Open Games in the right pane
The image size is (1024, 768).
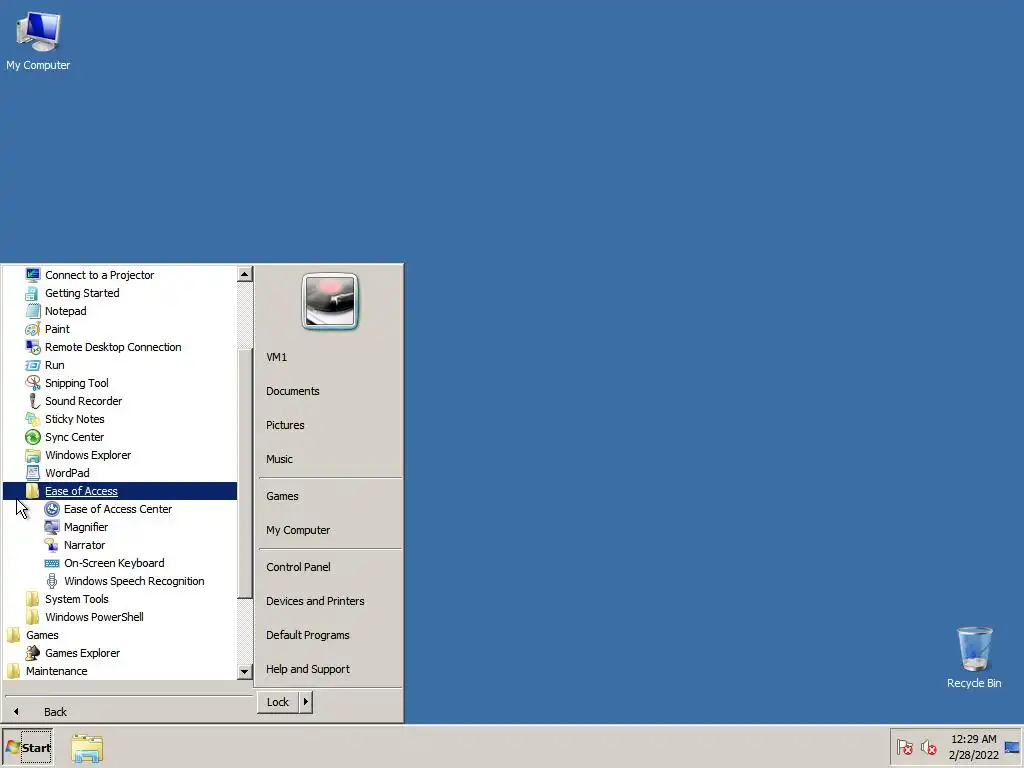[x=330, y=496]
